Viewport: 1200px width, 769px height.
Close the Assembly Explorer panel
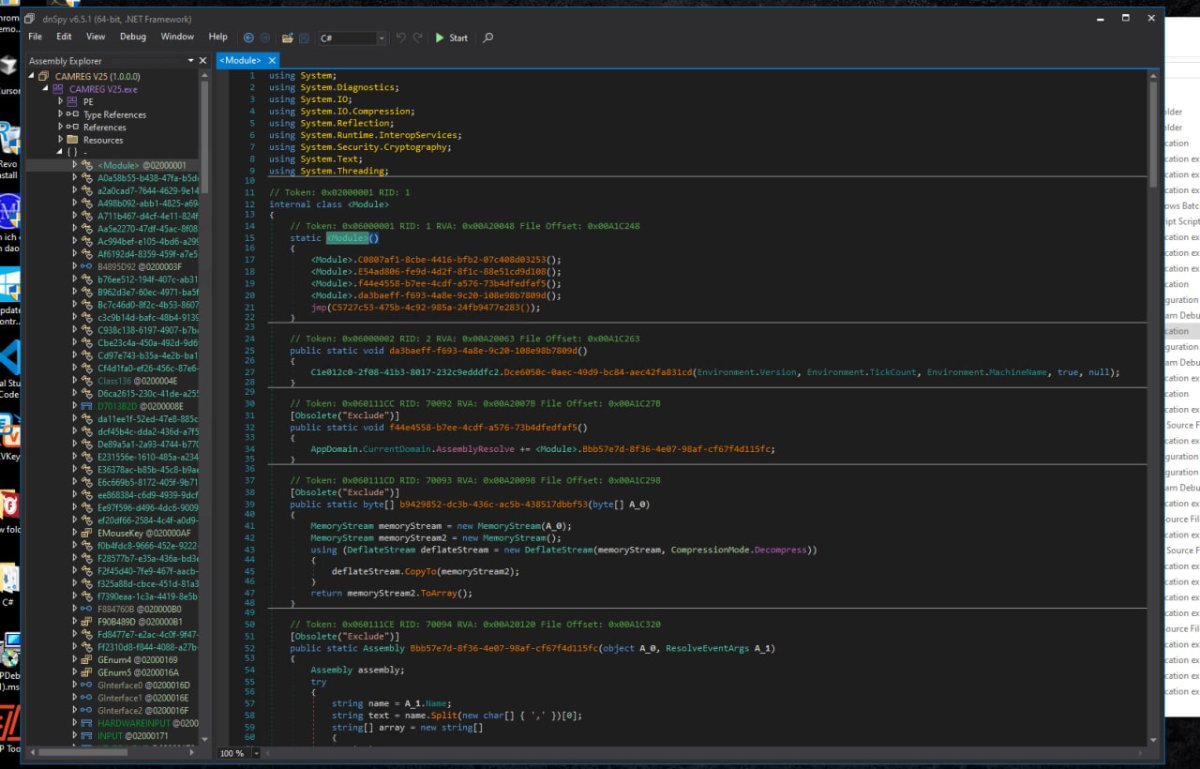pyautogui.click(x=204, y=61)
